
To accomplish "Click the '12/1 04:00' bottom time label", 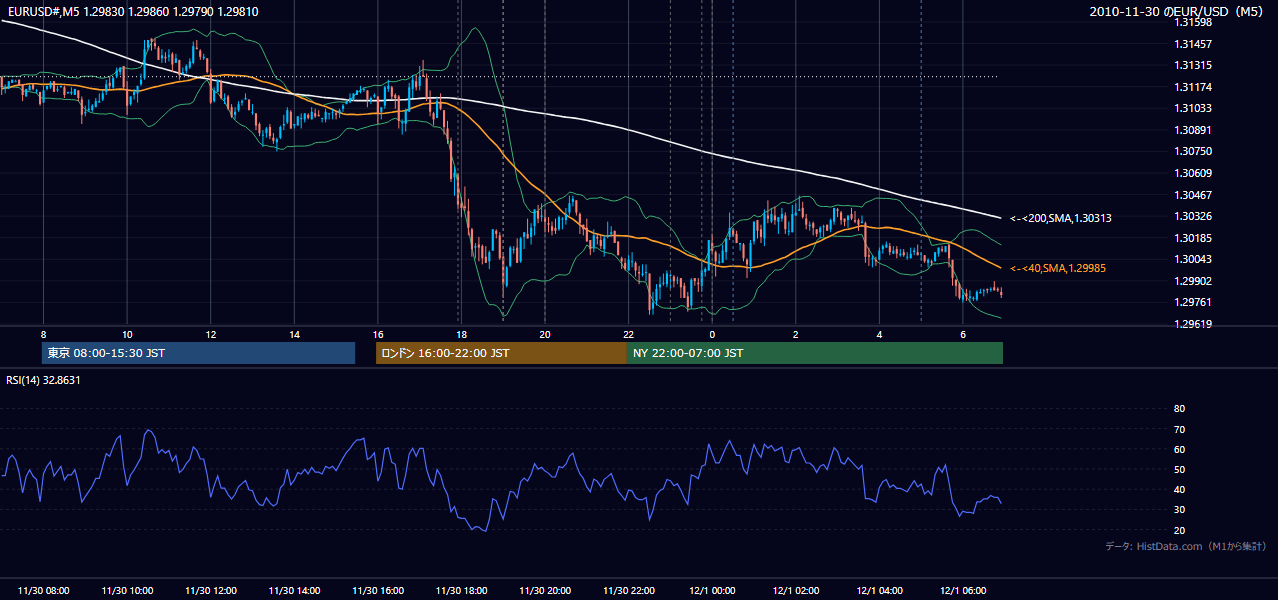I will [879, 591].
